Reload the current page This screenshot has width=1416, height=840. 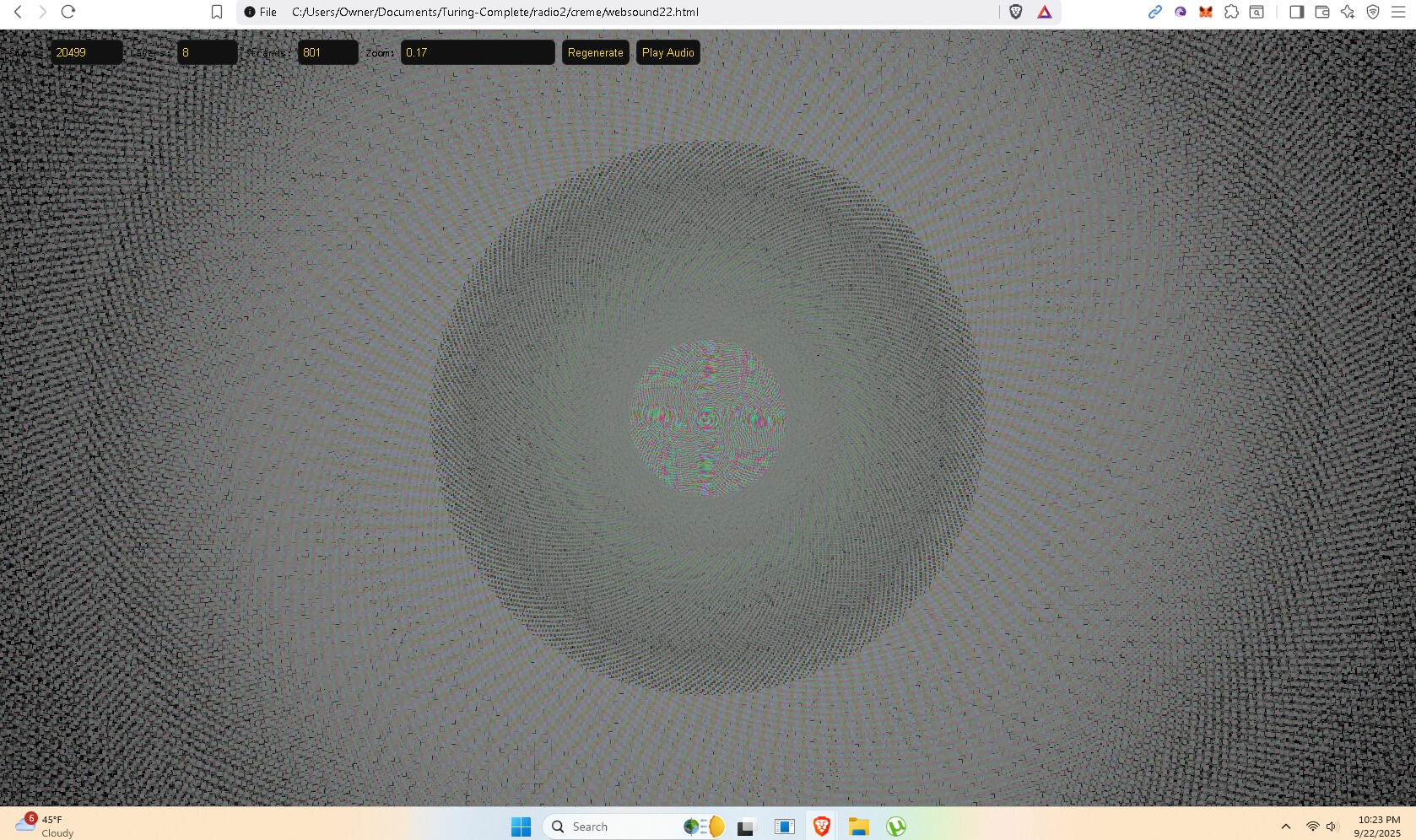(68, 12)
